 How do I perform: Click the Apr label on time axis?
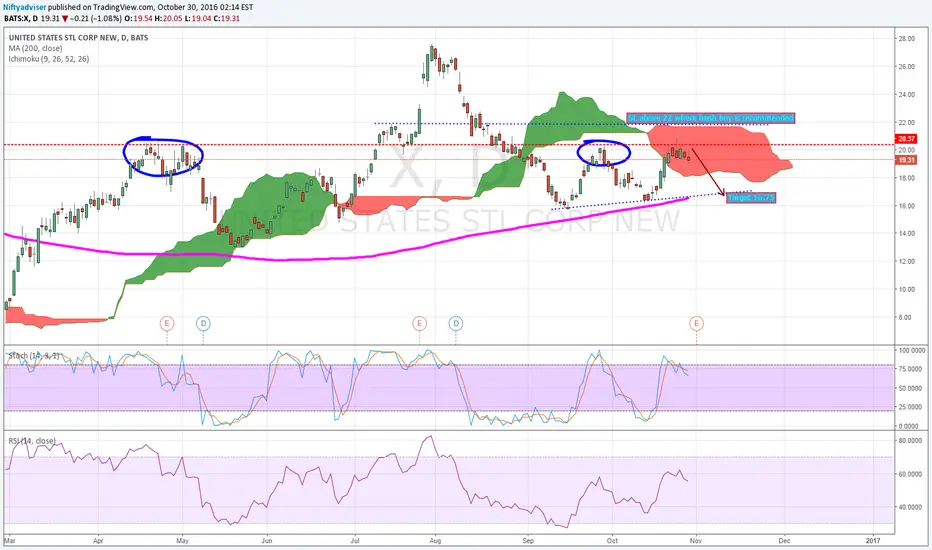tap(98, 541)
